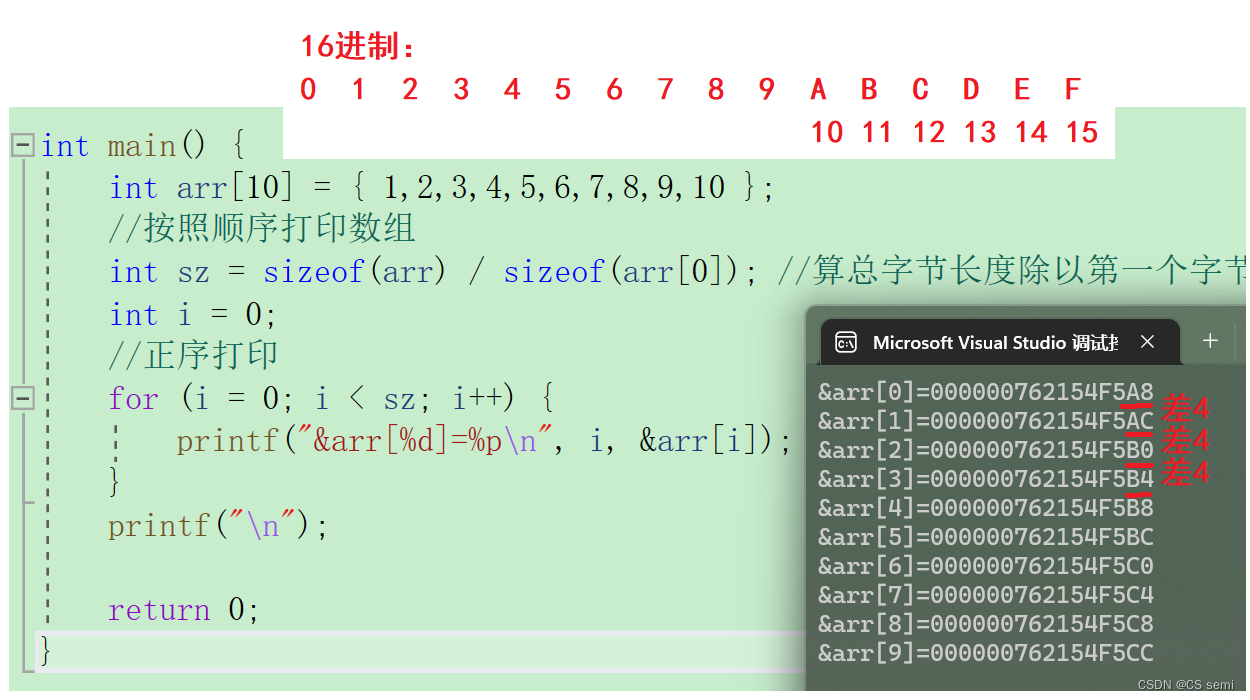The height and width of the screenshot is (700, 1250).
Task: Click the command prompt icon on the console tab
Action: coord(847,342)
